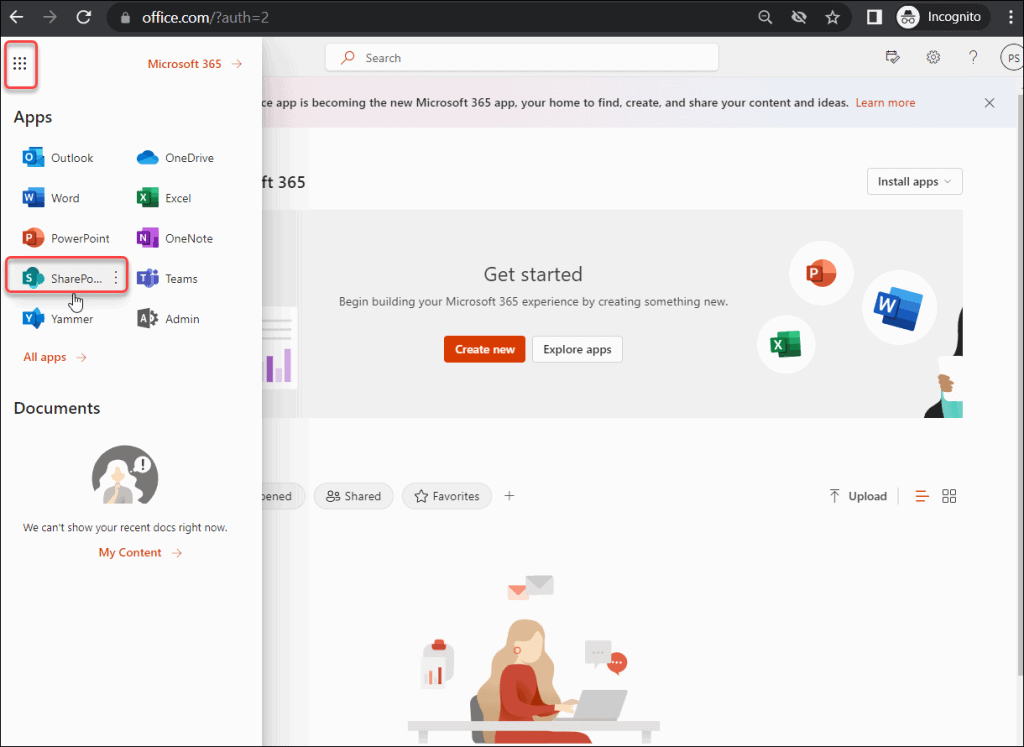The height and width of the screenshot is (747, 1024).
Task: Open SharePoint from the Apps list
Action: click(x=62, y=279)
